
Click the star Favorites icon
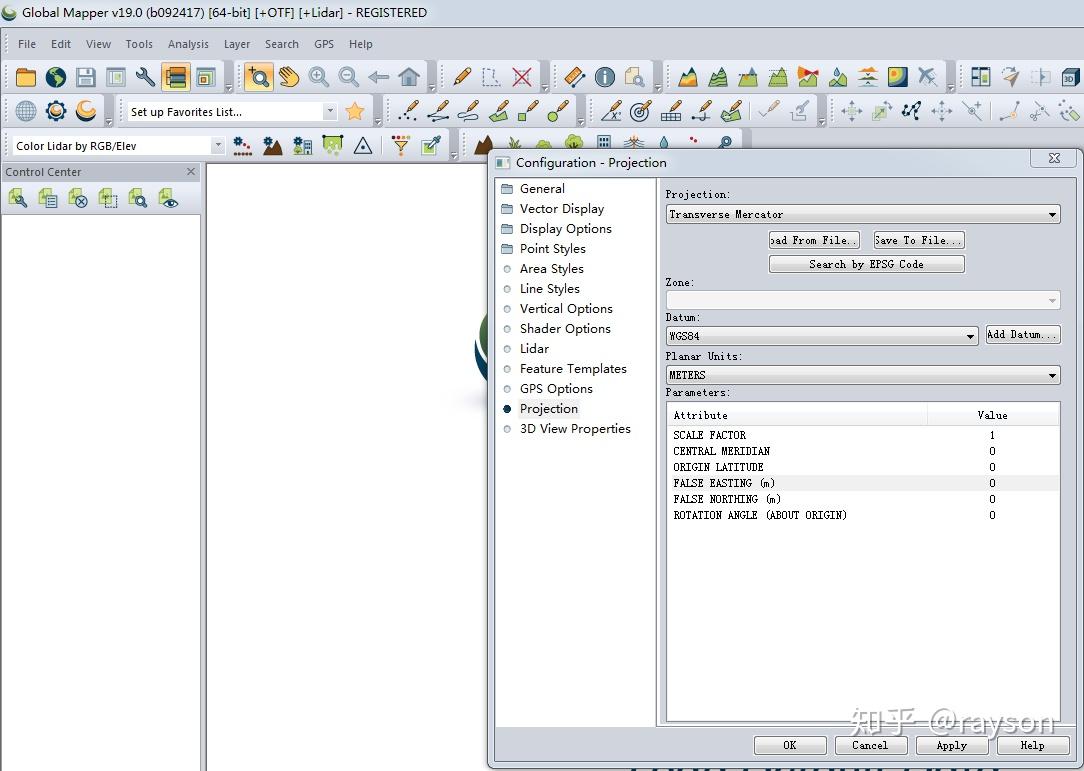355,111
